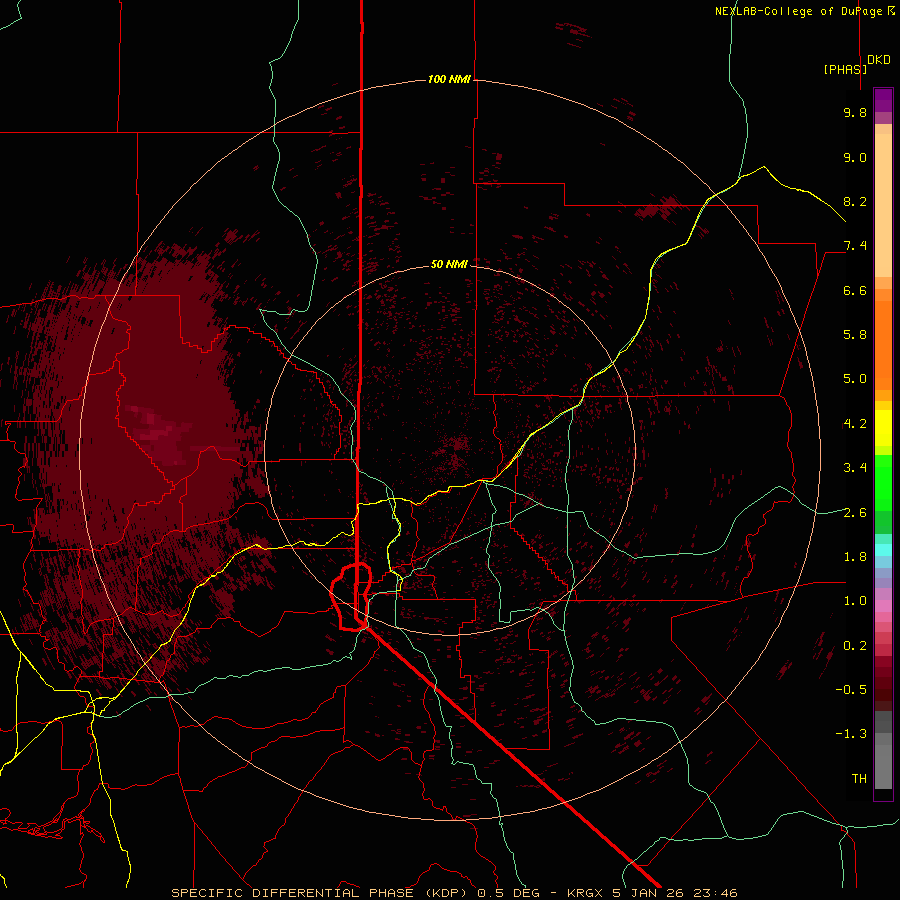
Task: Click the 6.6 legend value
Action: [855, 290]
